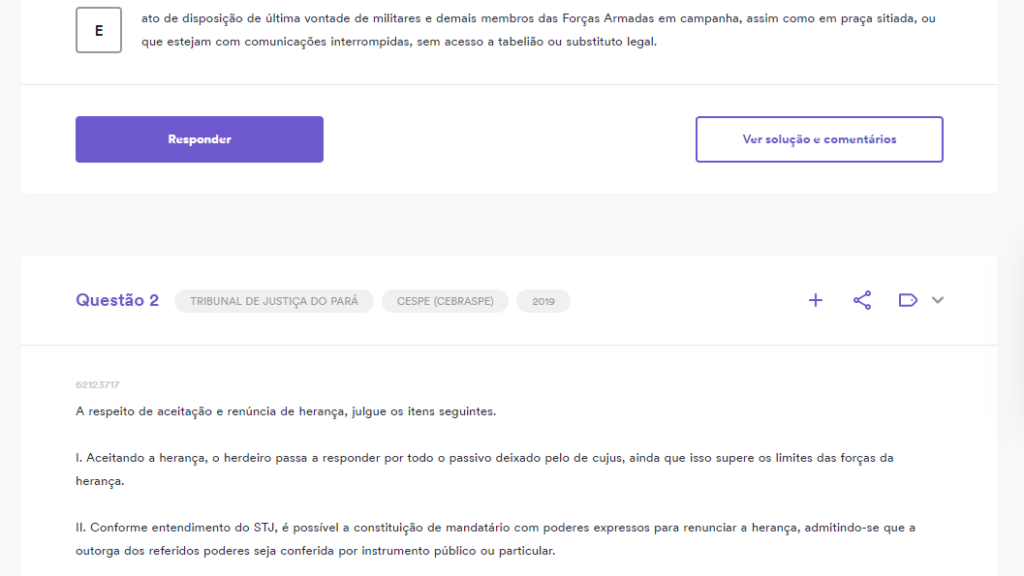Expand the chevron next to the tag icon

[938, 300]
